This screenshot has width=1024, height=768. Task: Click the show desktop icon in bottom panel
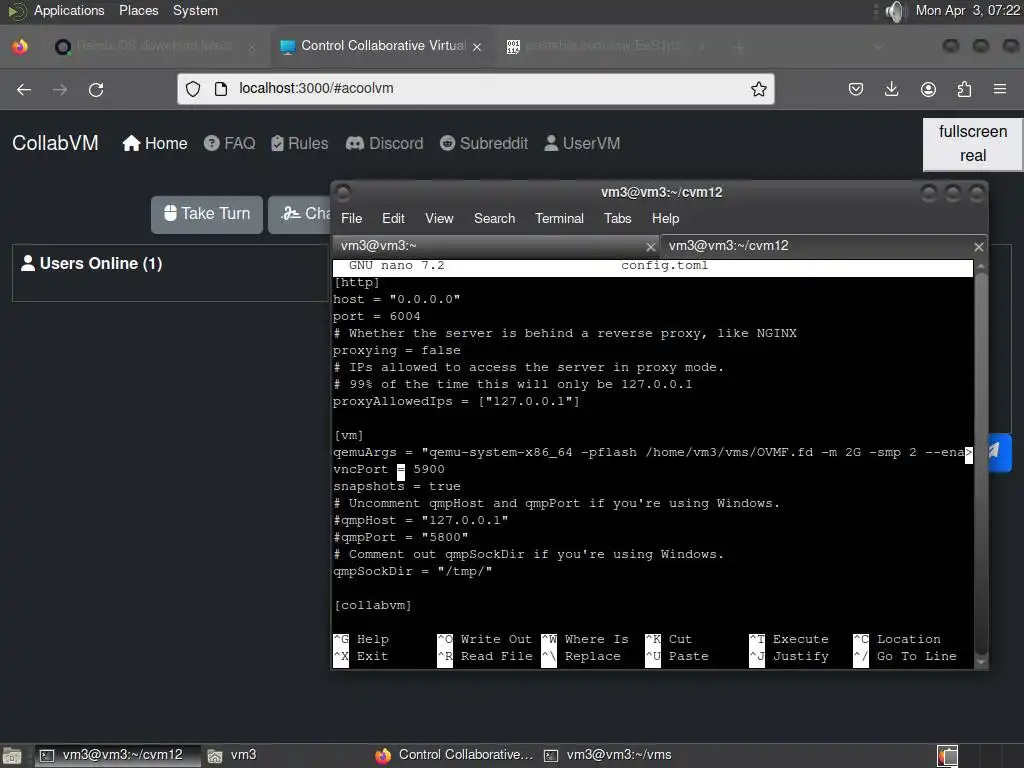pyautogui.click(x=12, y=756)
